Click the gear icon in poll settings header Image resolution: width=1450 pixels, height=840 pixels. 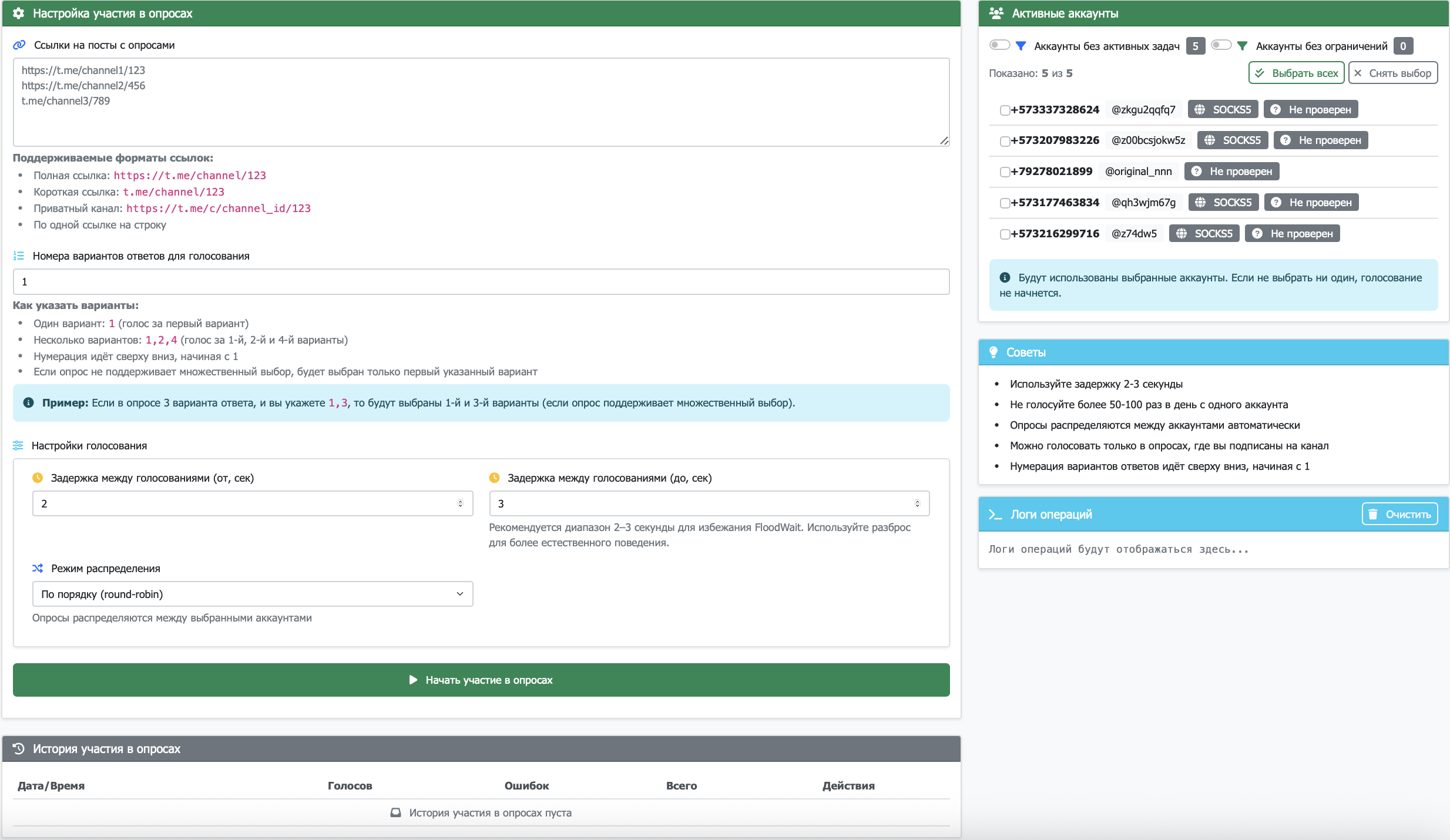coord(19,14)
